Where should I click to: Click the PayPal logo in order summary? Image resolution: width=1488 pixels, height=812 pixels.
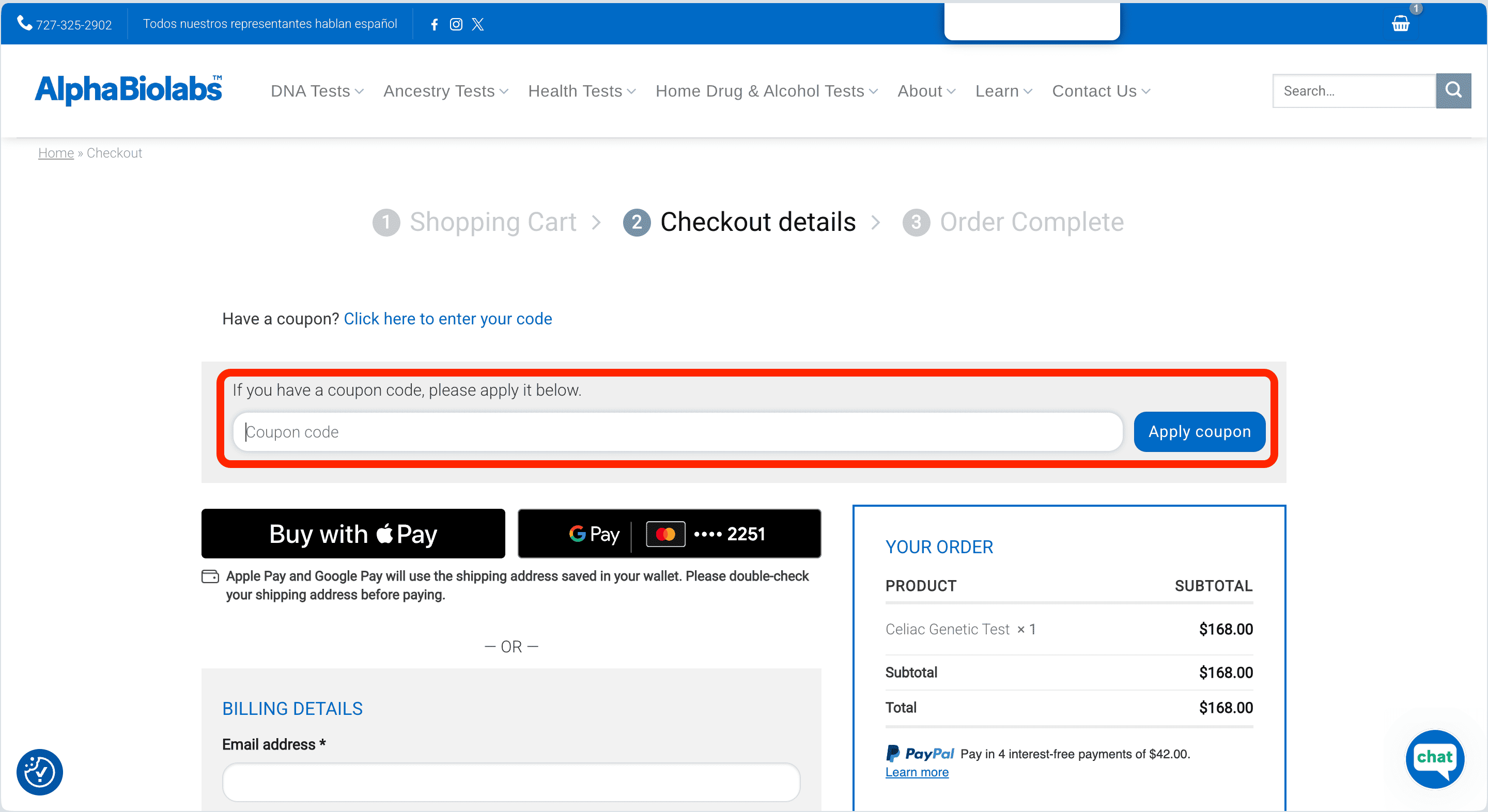pyautogui.click(x=920, y=753)
